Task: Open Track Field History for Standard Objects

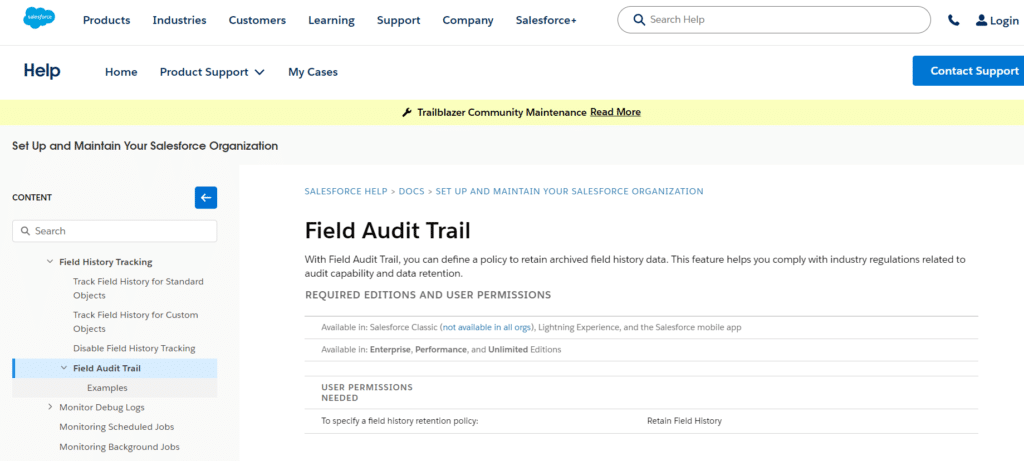Action: coord(138,289)
